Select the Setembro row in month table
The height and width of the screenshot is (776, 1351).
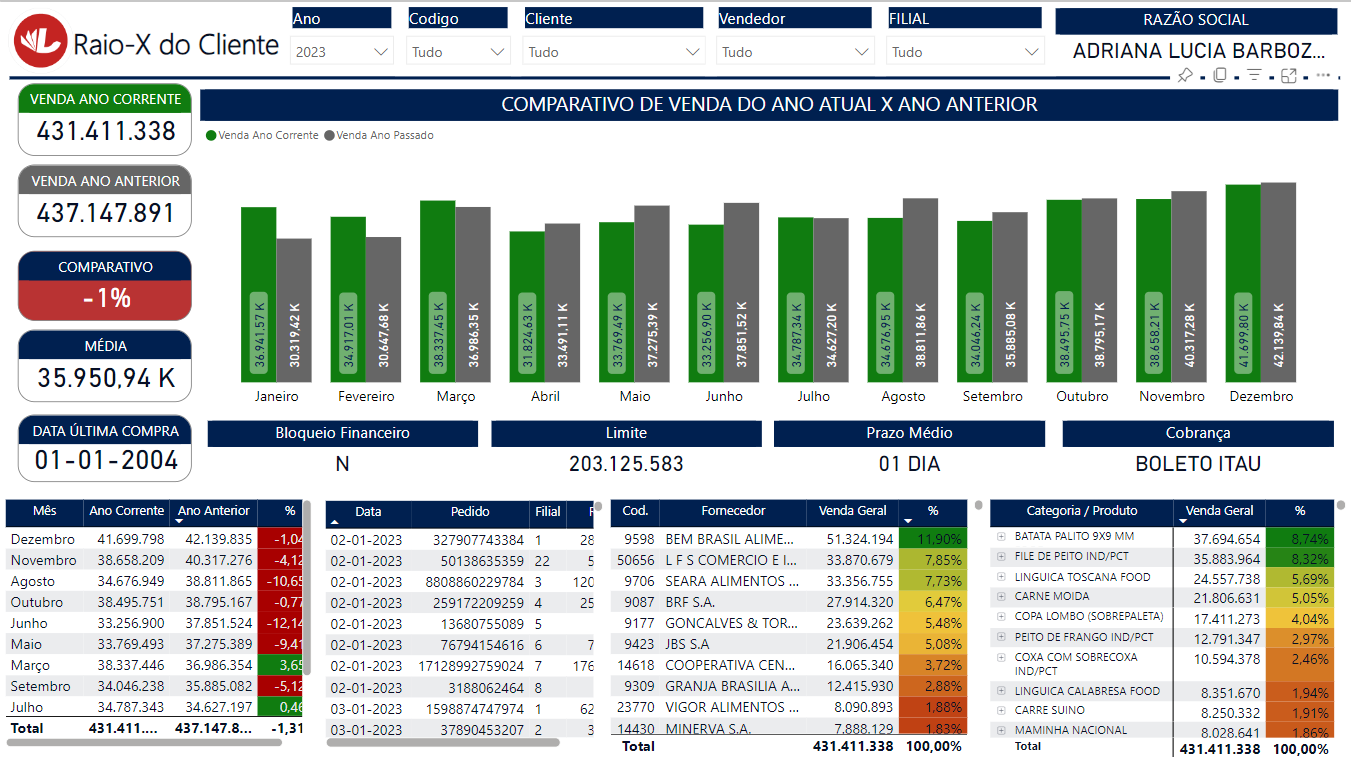(155, 686)
